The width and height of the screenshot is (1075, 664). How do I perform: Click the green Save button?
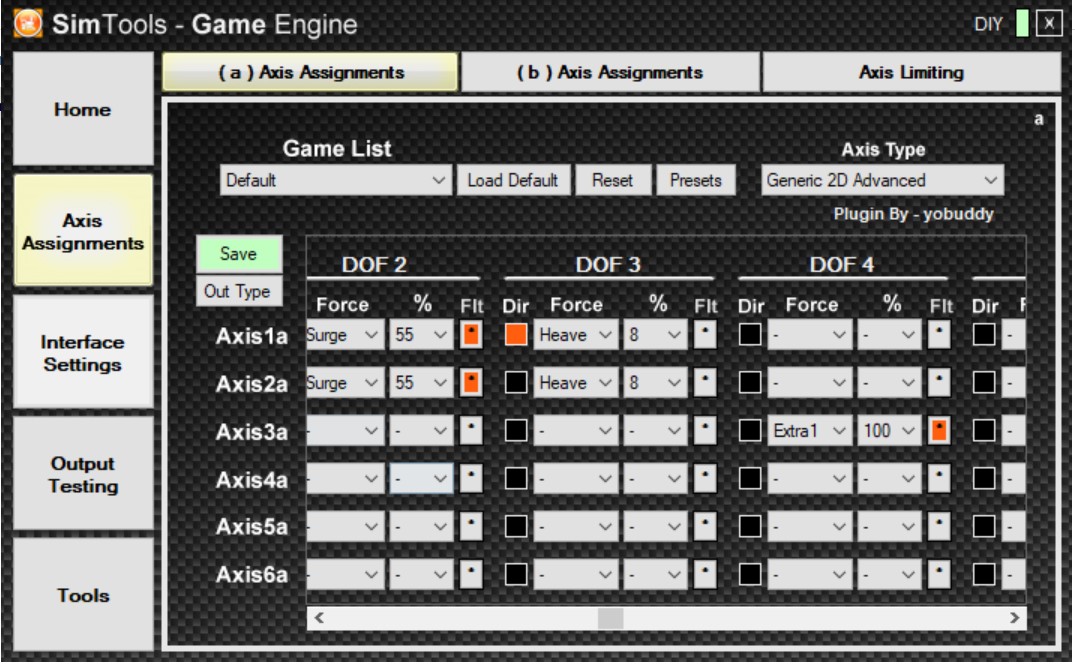coord(239,254)
